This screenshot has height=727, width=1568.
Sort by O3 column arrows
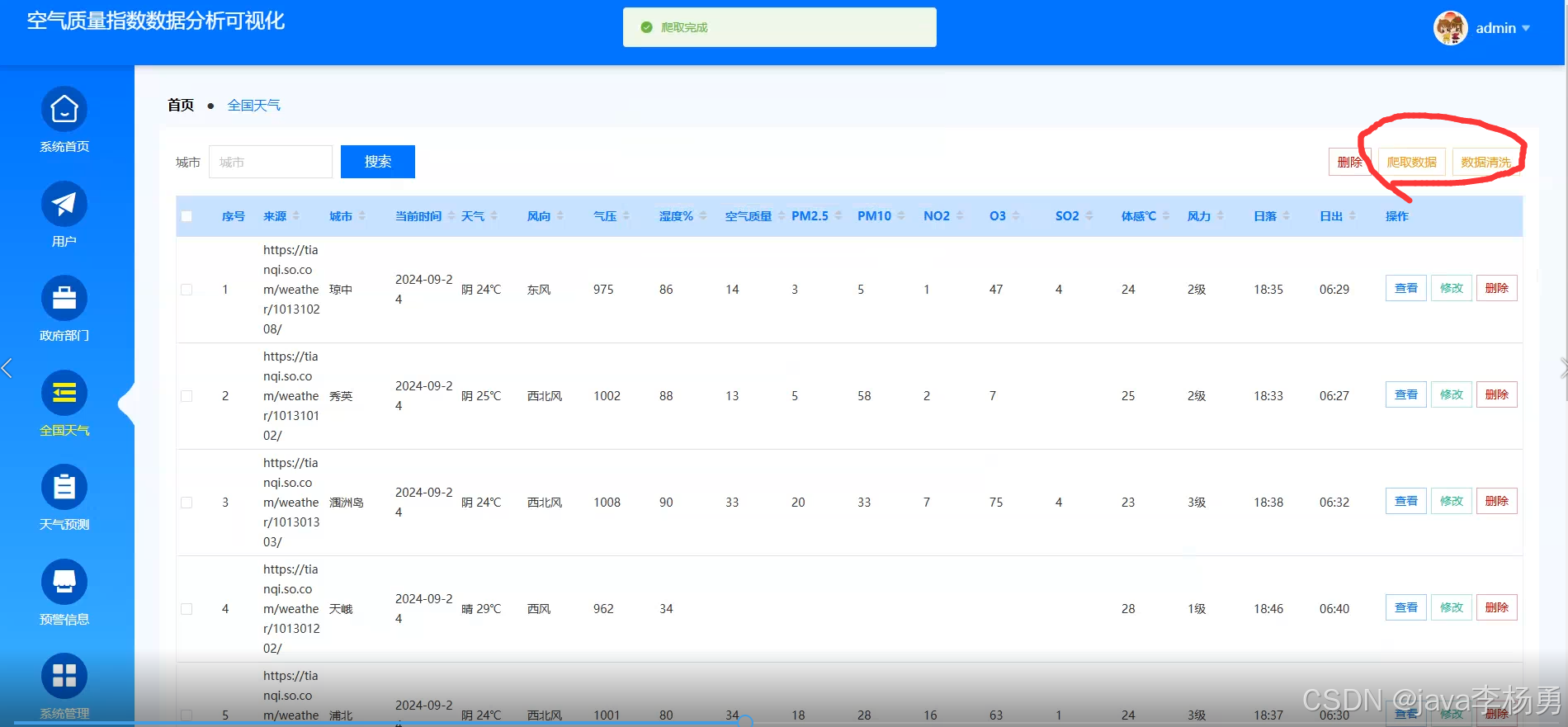(x=1015, y=216)
